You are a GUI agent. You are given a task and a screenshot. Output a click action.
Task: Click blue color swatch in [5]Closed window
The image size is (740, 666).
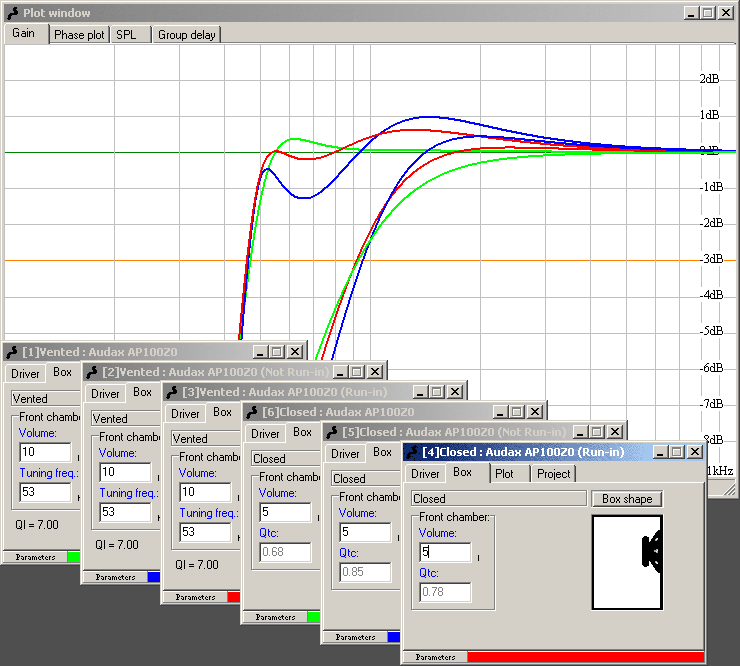394,637
